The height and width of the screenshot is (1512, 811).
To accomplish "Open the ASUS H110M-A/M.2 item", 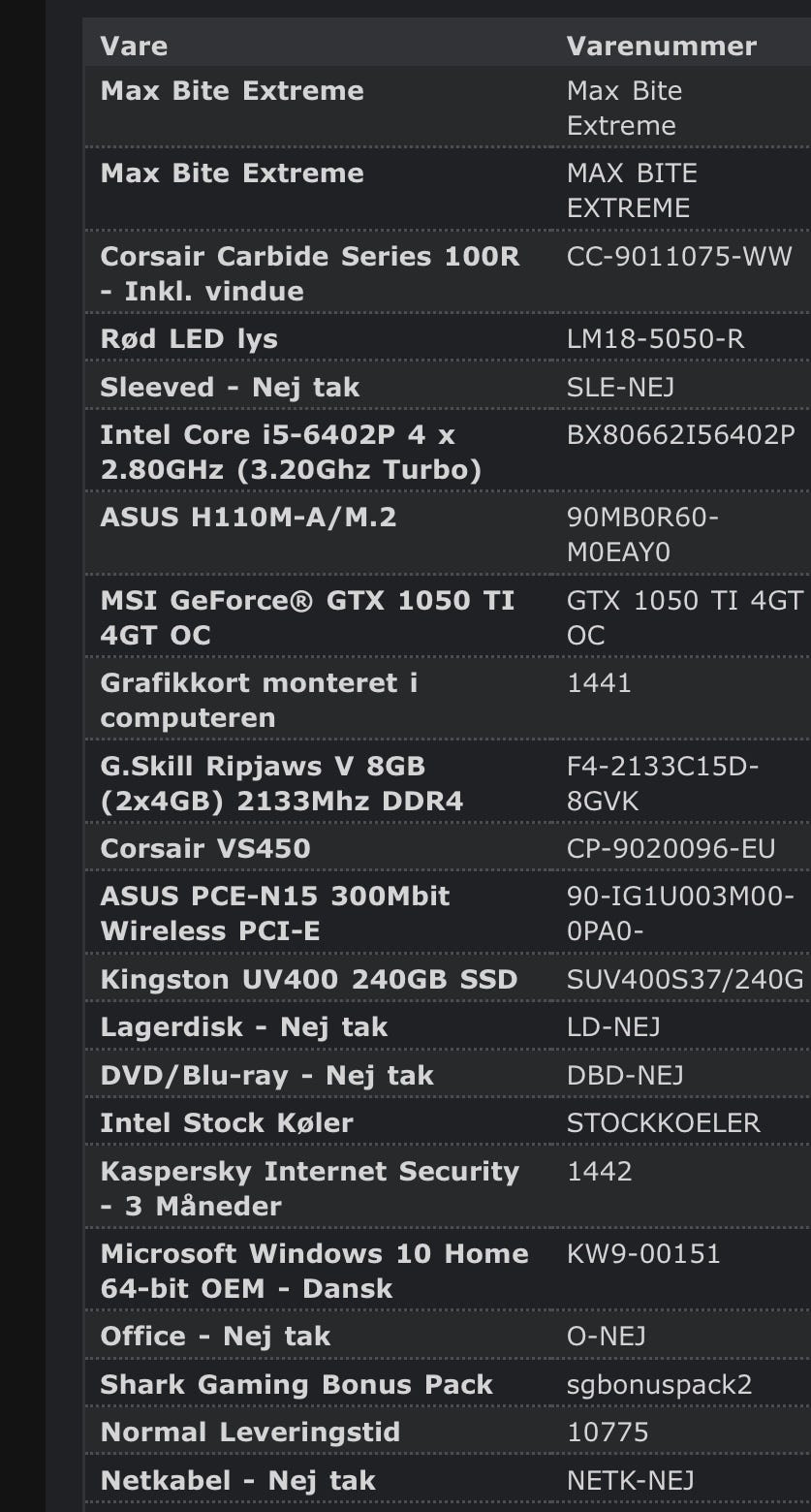I will click(x=248, y=517).
